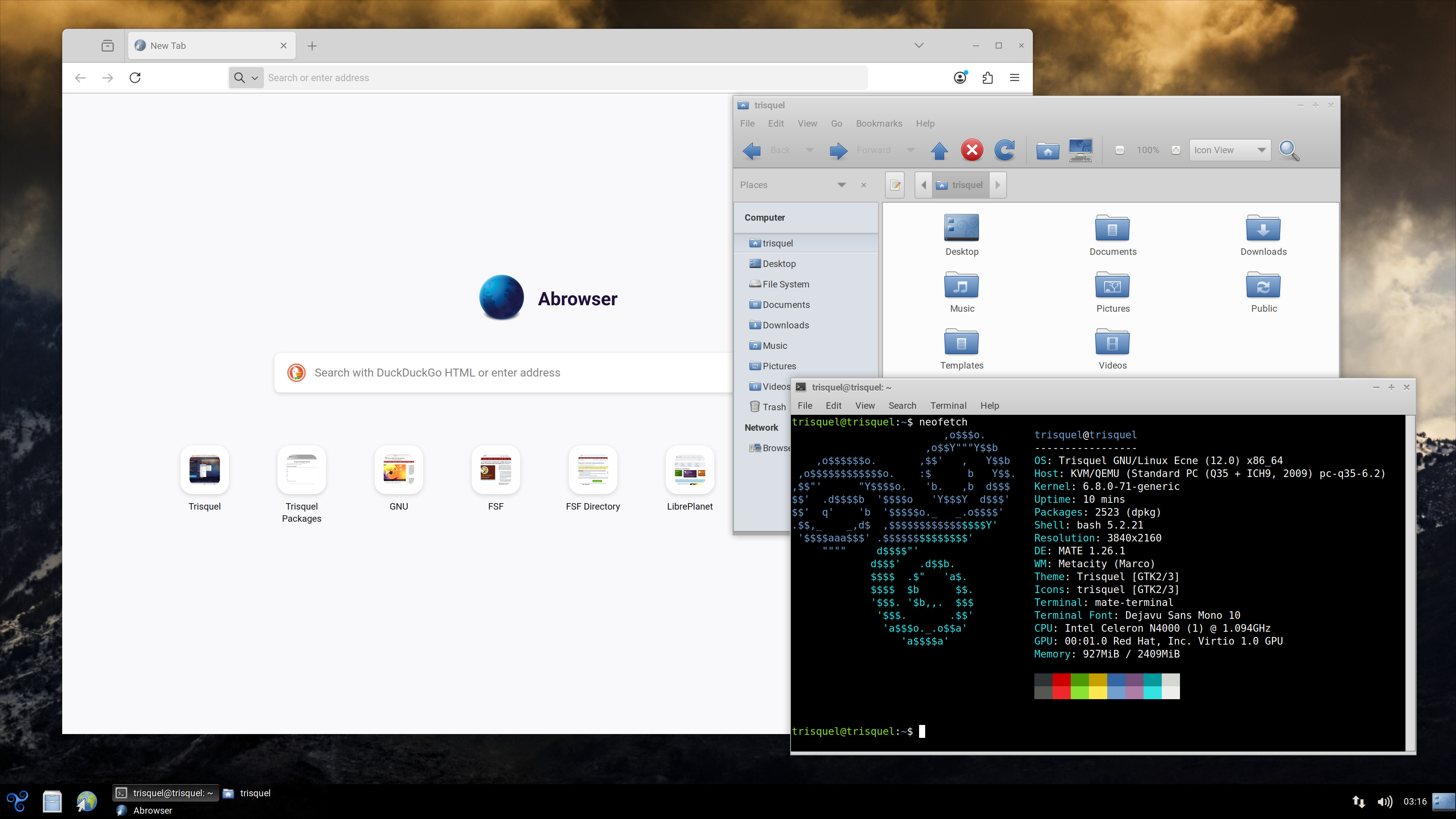Image resolution: width=1456 pixels, height=819 pixels.
Task: Open the GNU shortcut tile
Action: coord(399,470)
